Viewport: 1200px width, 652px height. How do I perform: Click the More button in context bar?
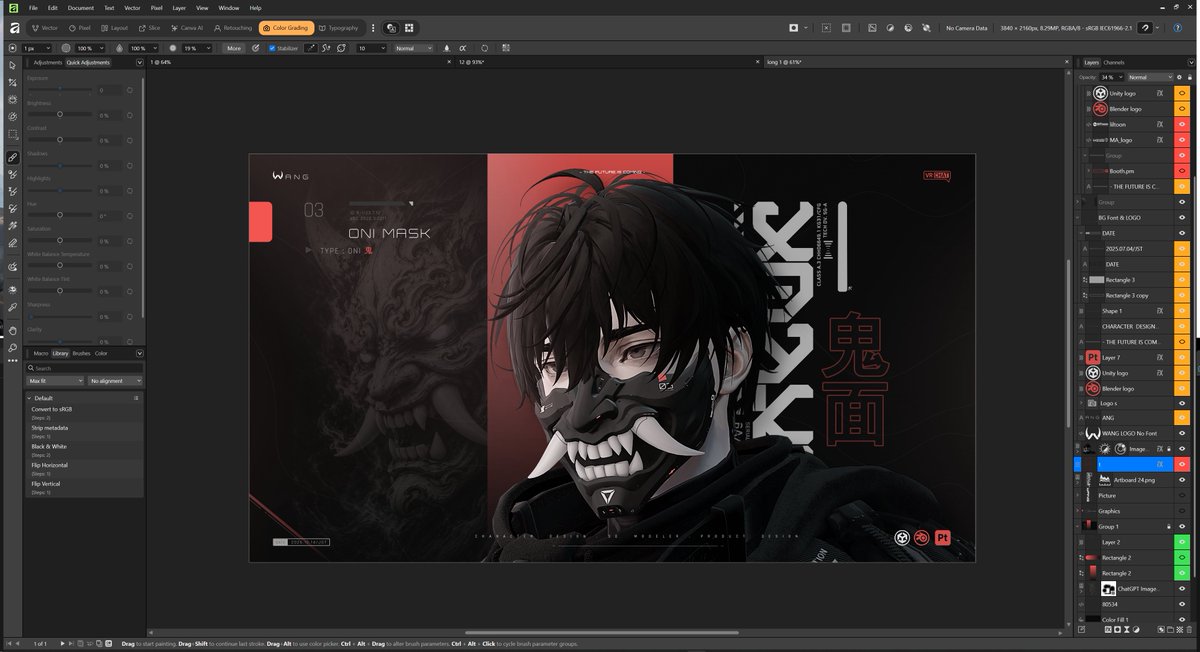pyautogui.click(x=234, y=48)
